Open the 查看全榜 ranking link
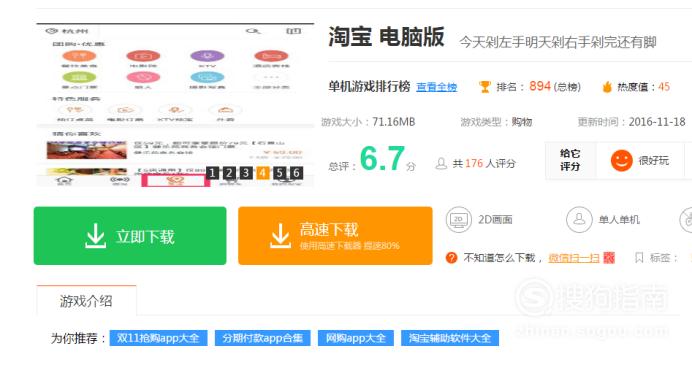Screen dimensions: 692x365 coord(436,87)
